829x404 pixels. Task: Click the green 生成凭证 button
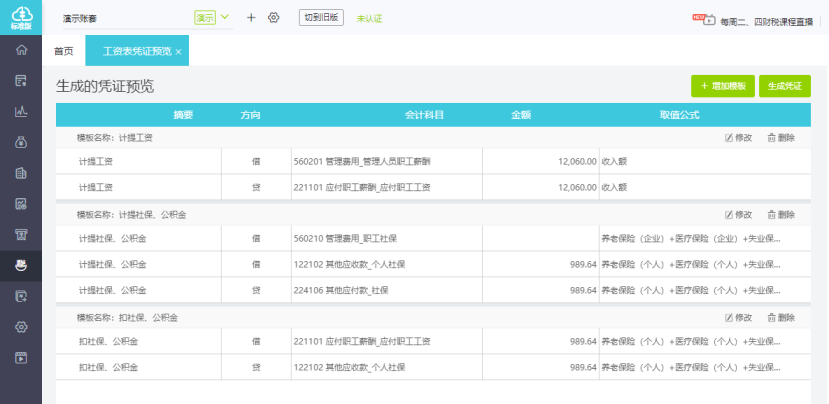click(x=784, y=87)
